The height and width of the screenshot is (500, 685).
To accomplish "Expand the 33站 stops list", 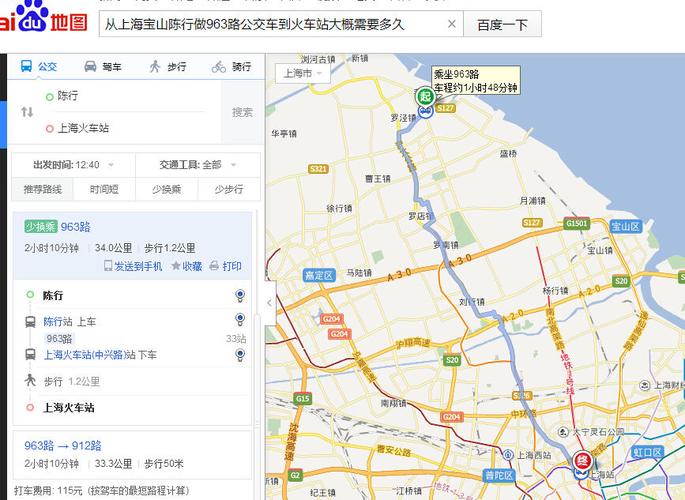I will click(x=236, y=338).
